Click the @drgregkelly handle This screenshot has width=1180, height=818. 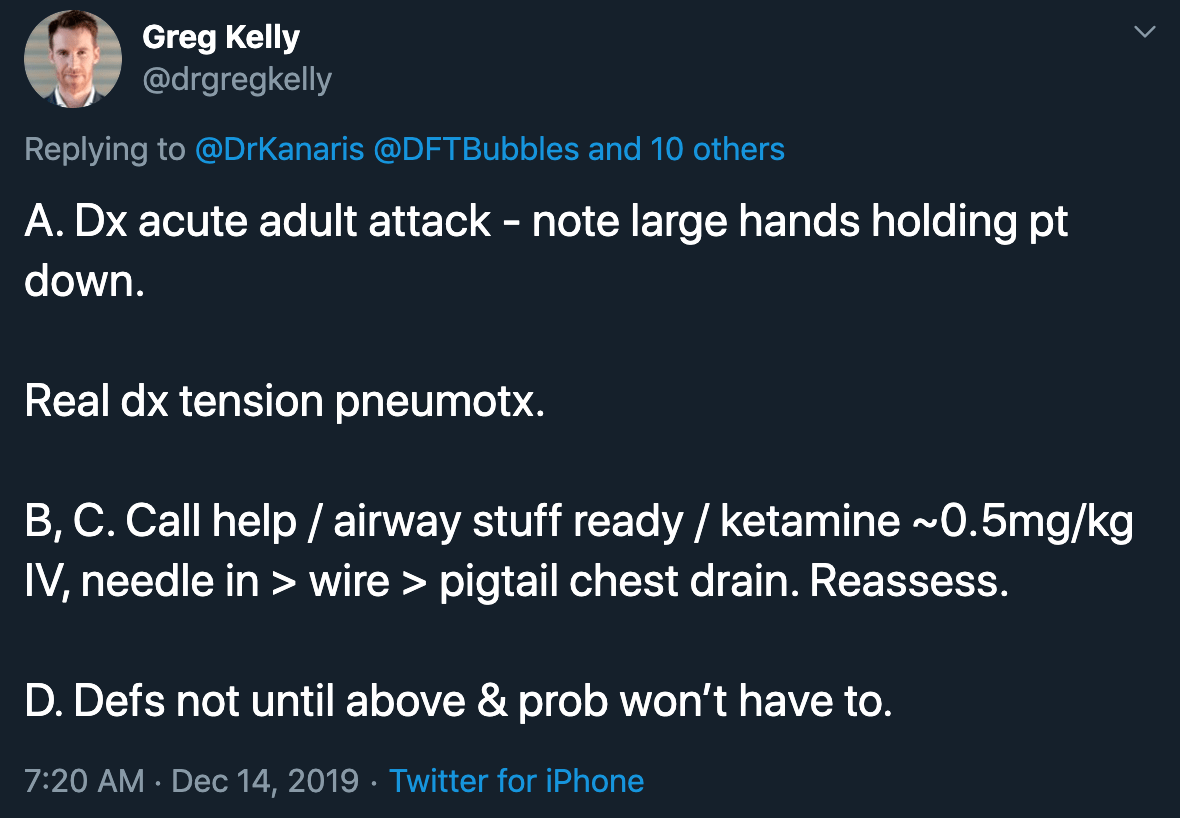[237, 79]
